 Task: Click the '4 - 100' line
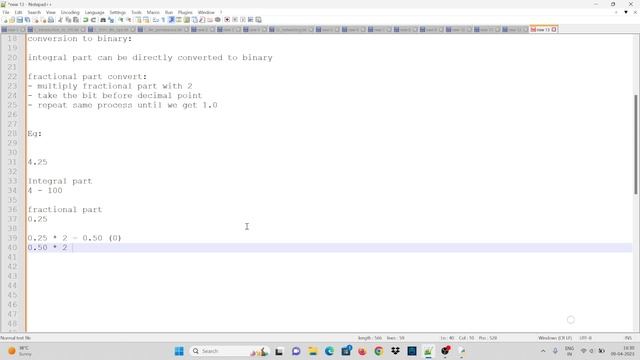pos(45,191)
